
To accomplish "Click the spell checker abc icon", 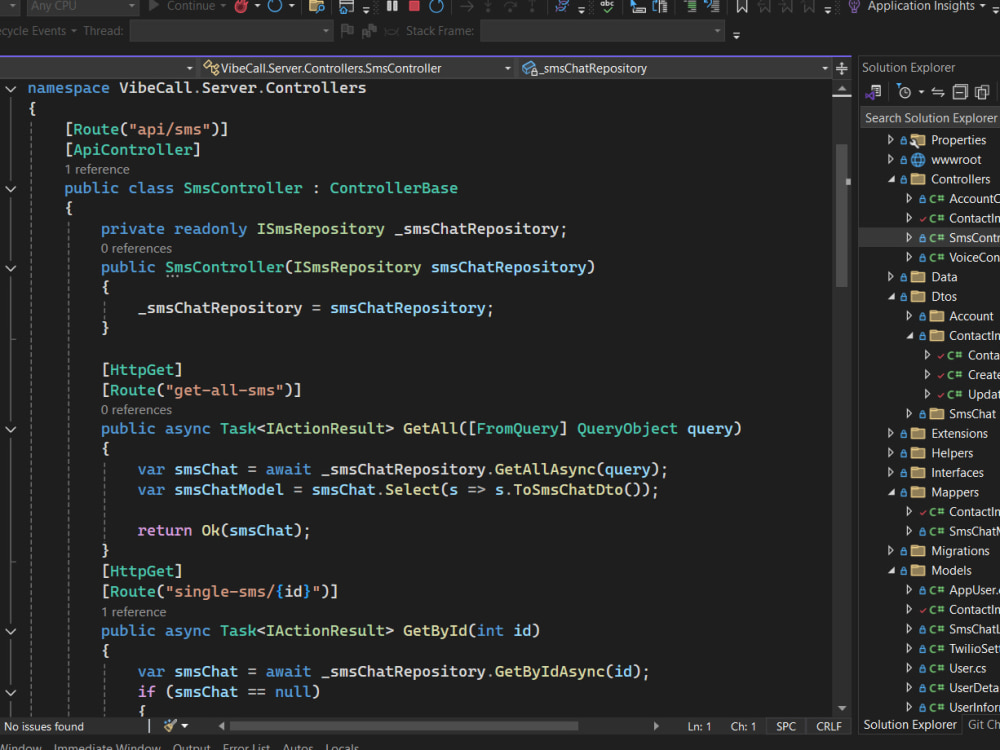I will tap(607, 6).
